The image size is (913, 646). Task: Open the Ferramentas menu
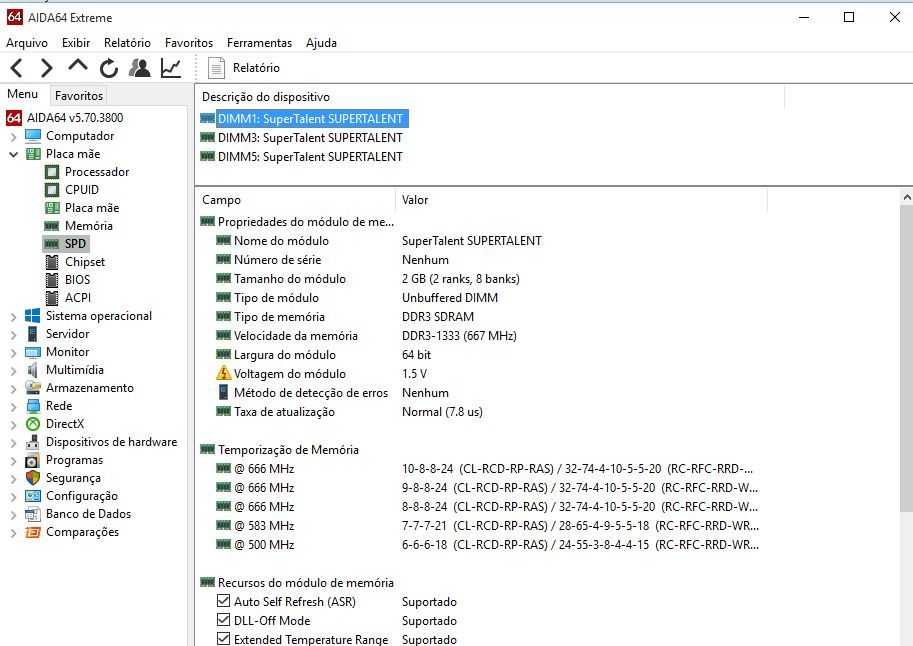260,43
